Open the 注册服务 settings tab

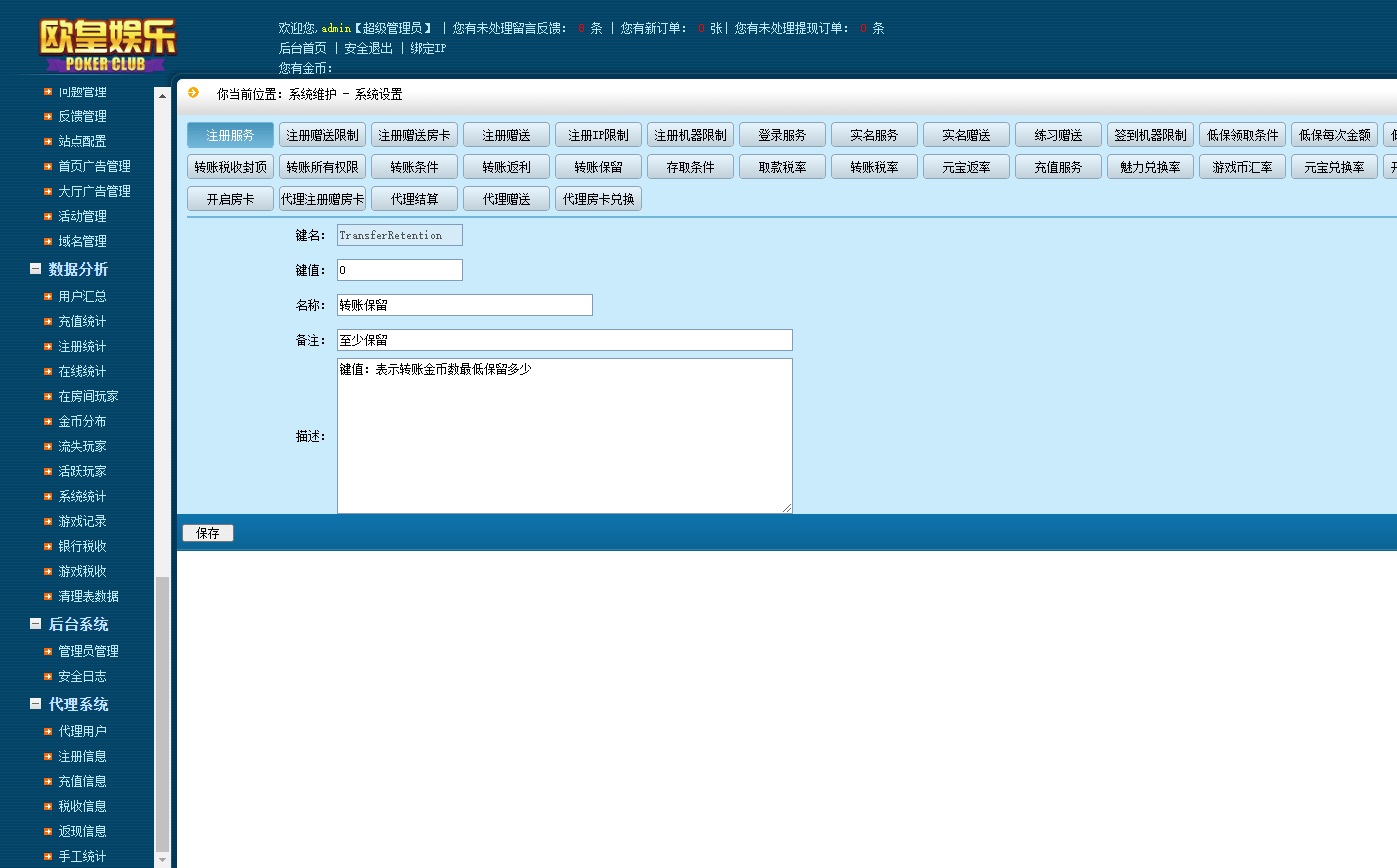coord(230,135)
